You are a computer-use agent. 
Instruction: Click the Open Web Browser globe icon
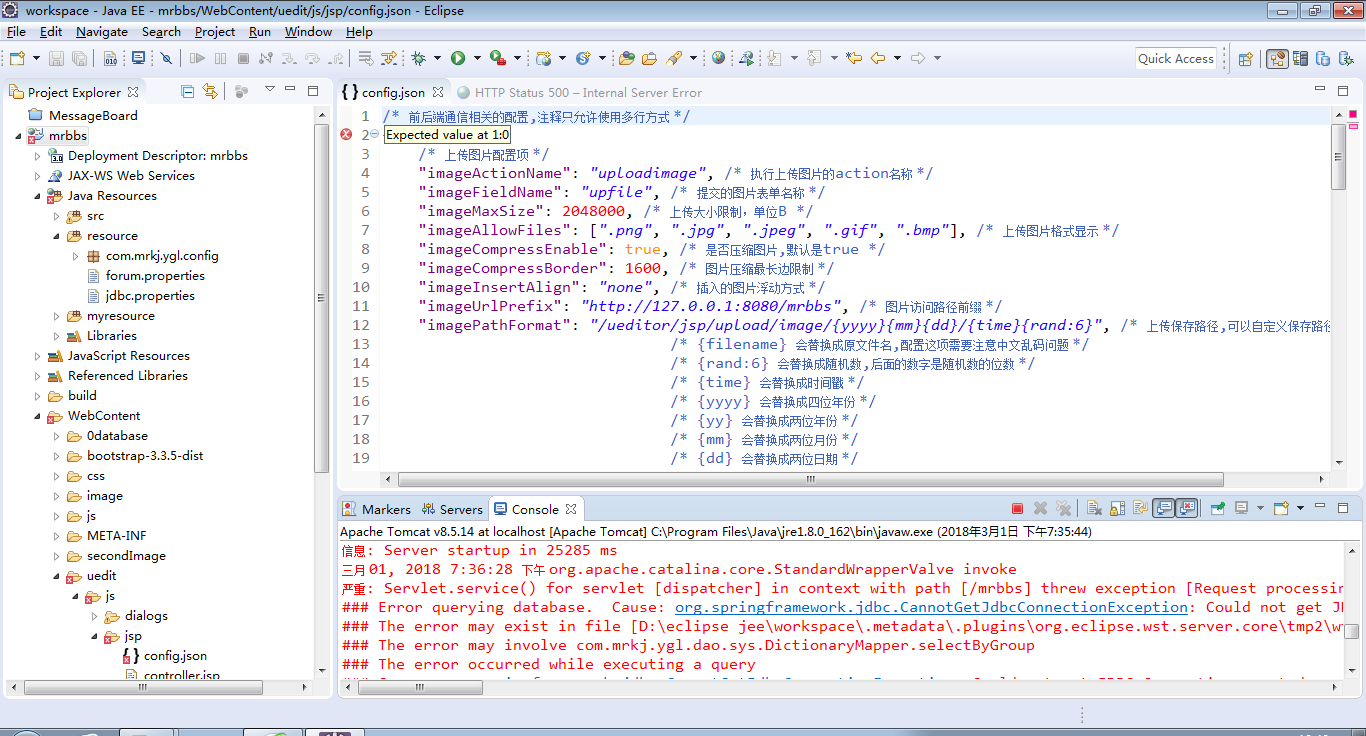coord(718,58)
